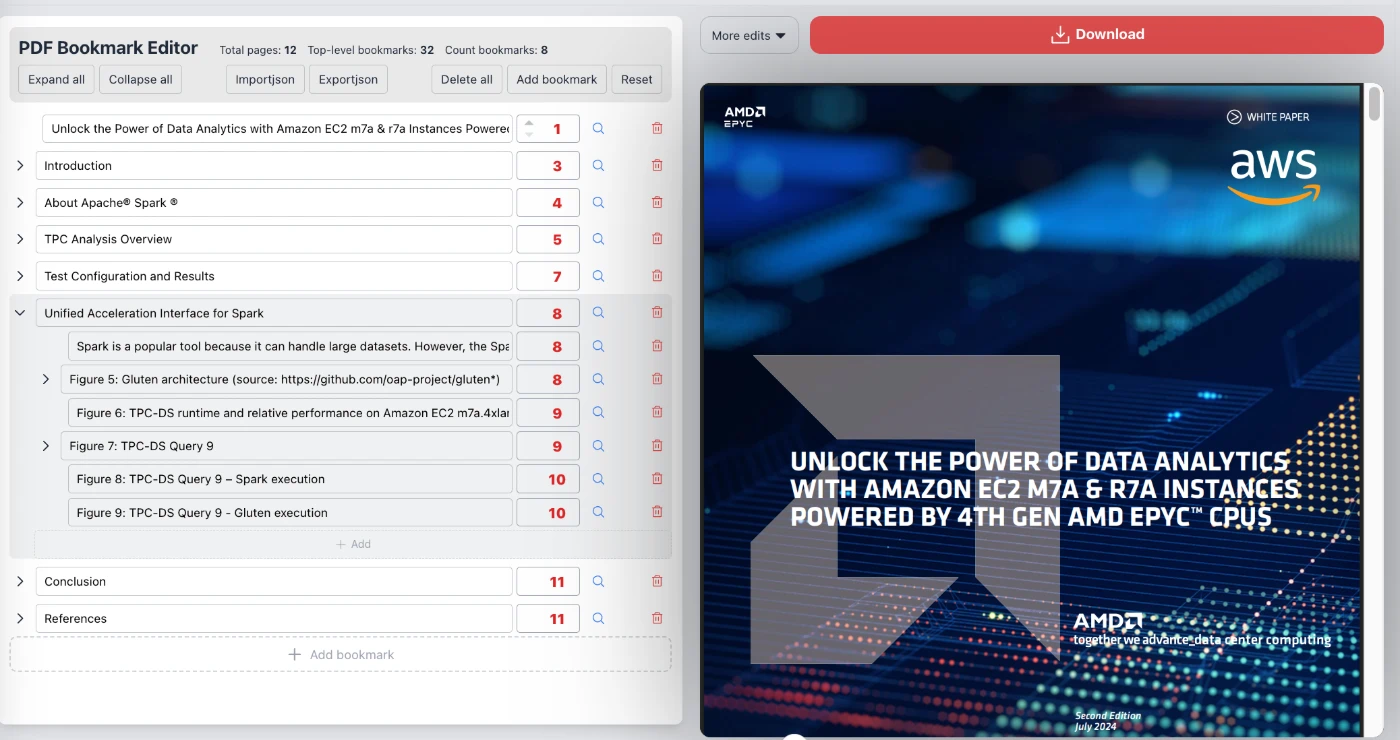Viewport: 1400px width, 740px height.
Task: Delete Figure 8: TPC-DS Query 9 Spark execution bookmark
Action: point(657,478)
